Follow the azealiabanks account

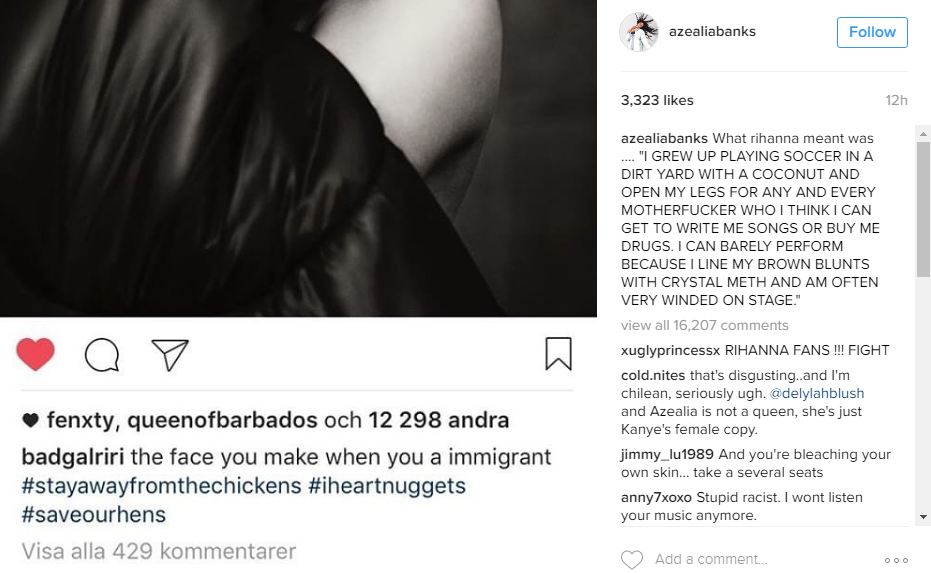pyautogui.click(x=872, y=32)
